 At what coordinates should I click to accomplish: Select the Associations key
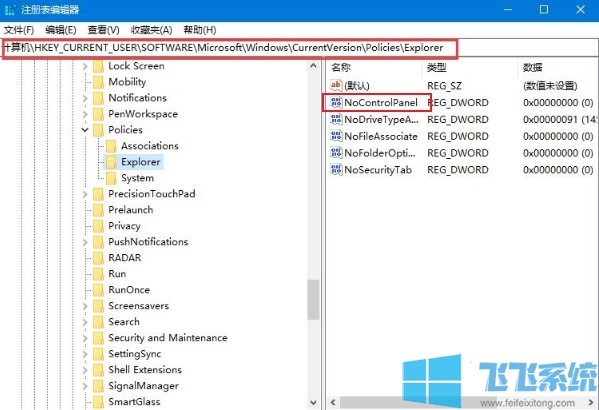pyautogui.click(x=150, y=146)
